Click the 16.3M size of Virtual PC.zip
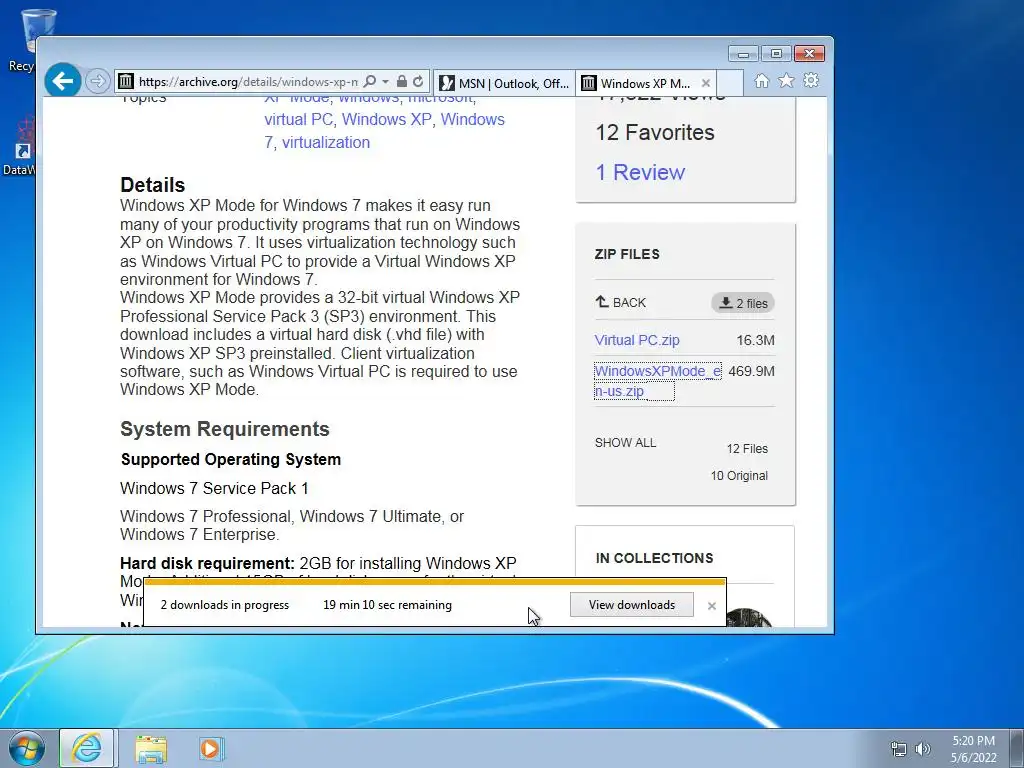1024x768 pixels. point(756,340)
